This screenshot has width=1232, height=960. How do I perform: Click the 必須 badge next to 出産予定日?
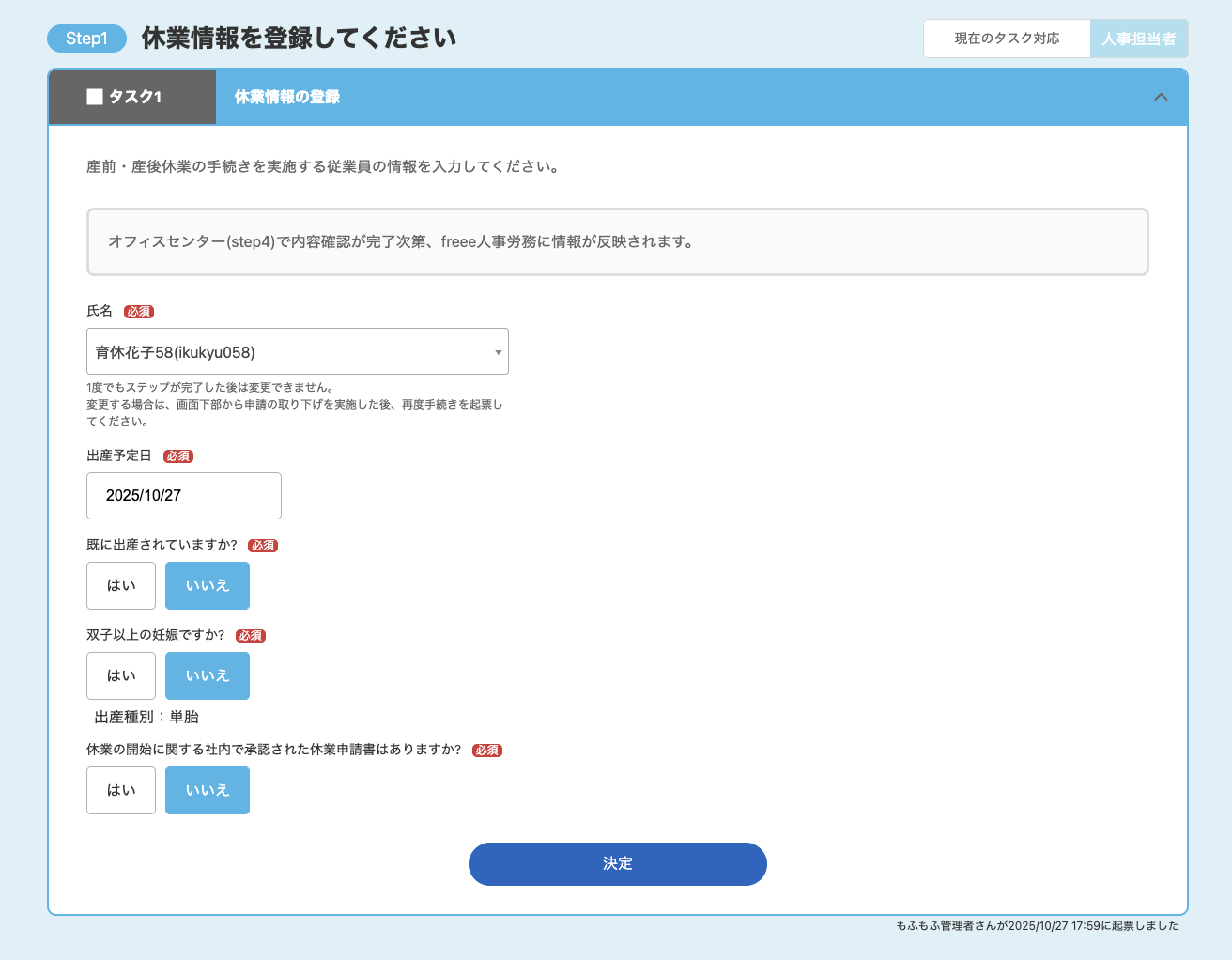[x=178, y=457]
